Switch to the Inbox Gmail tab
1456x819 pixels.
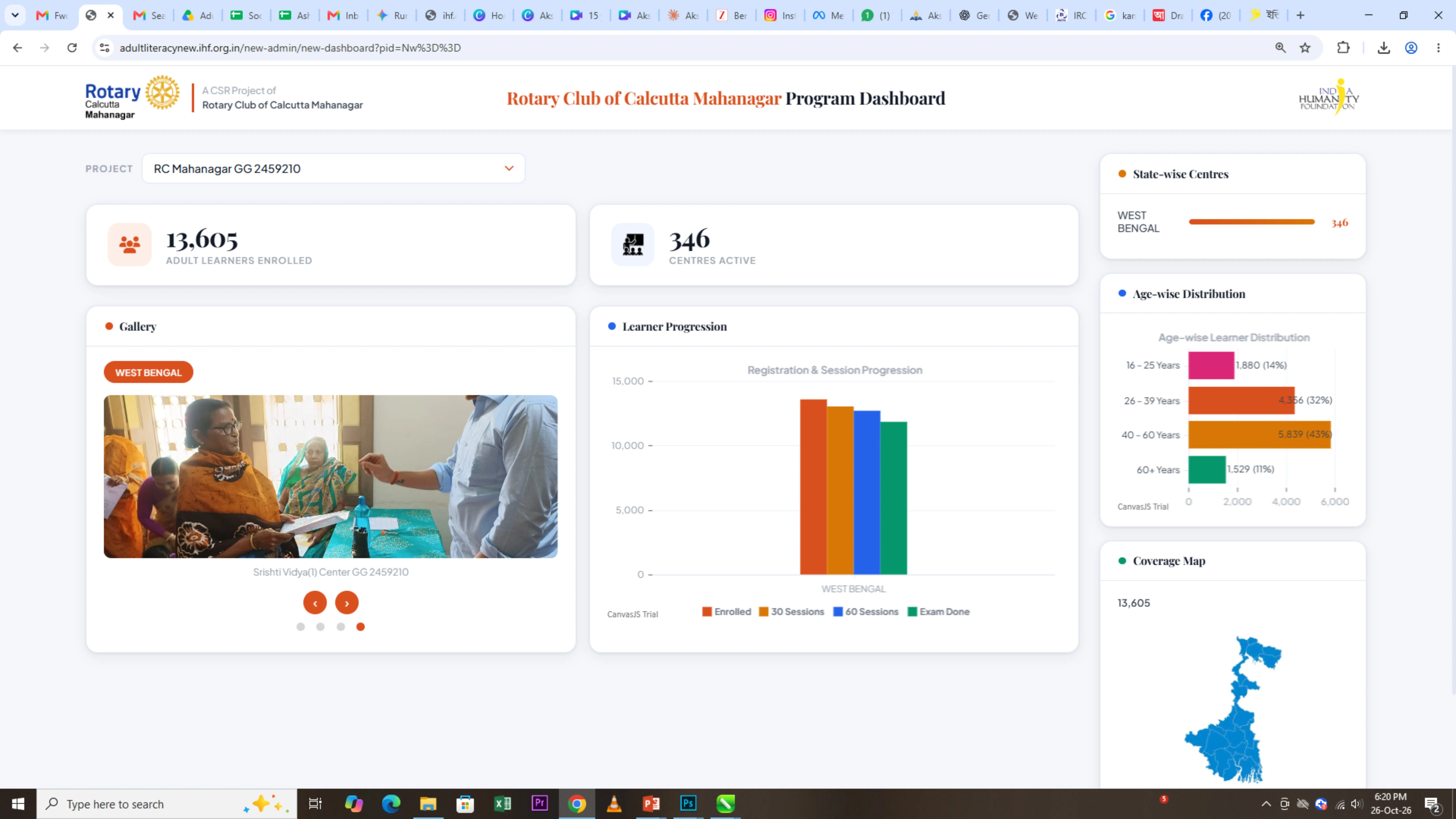click(344, 15)
